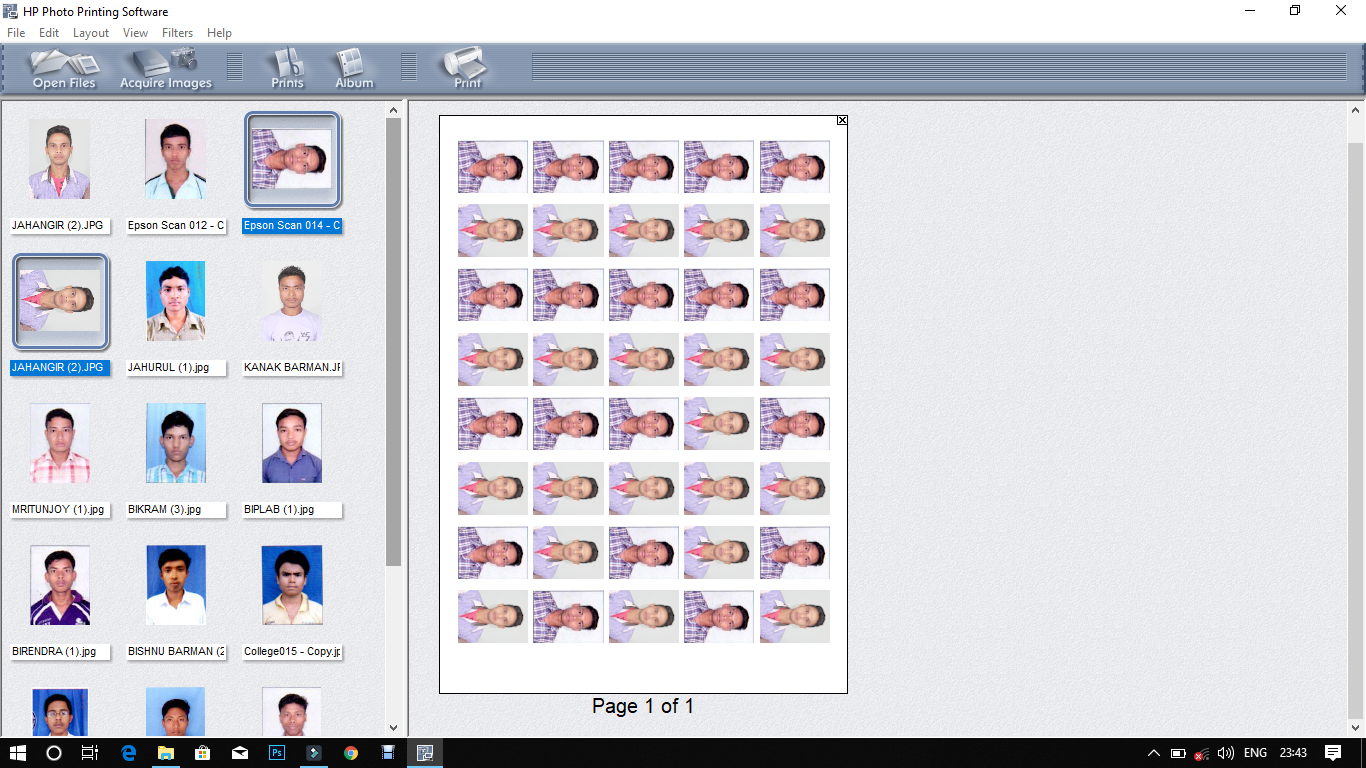The height and width of the screenshot is (768, 1366).
Task: Click the KANAK BARMAN.JF filename label
Action: 291,368
